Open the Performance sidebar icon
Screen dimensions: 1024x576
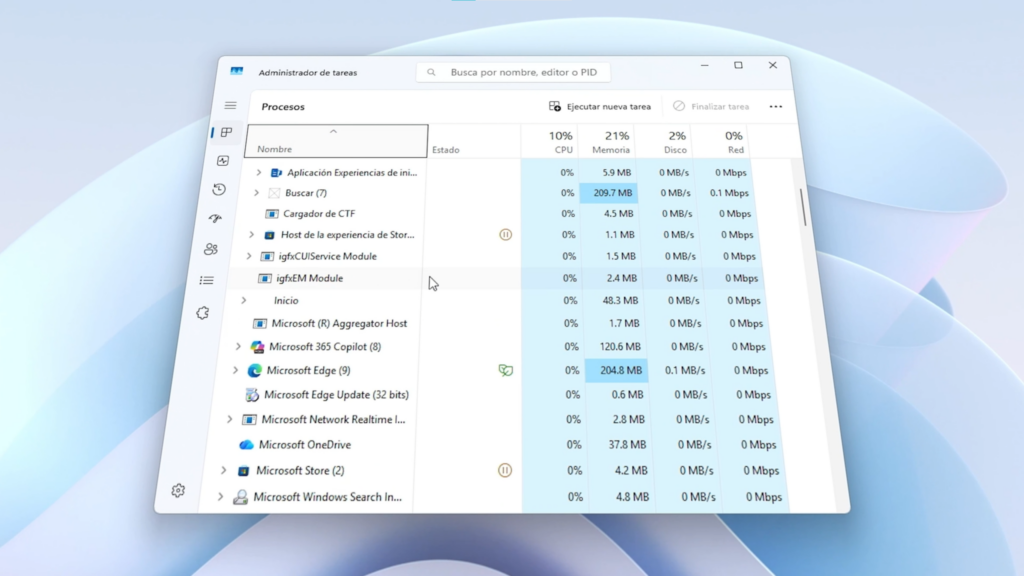pyautogui.click(x=223, y=161)
